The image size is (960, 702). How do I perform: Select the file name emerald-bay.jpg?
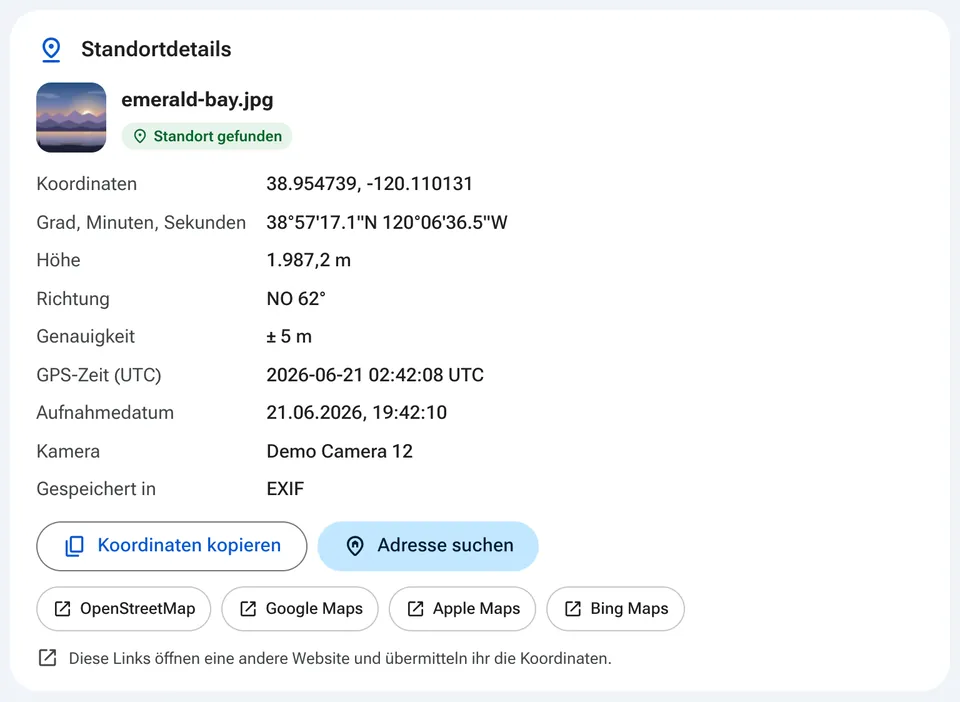coord(197,99)
